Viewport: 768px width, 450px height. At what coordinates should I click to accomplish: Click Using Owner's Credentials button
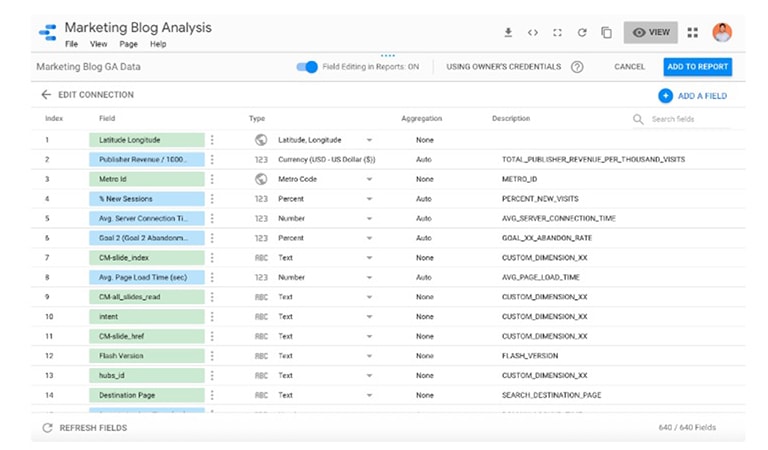pyautogui.click(x=504, y=67)
